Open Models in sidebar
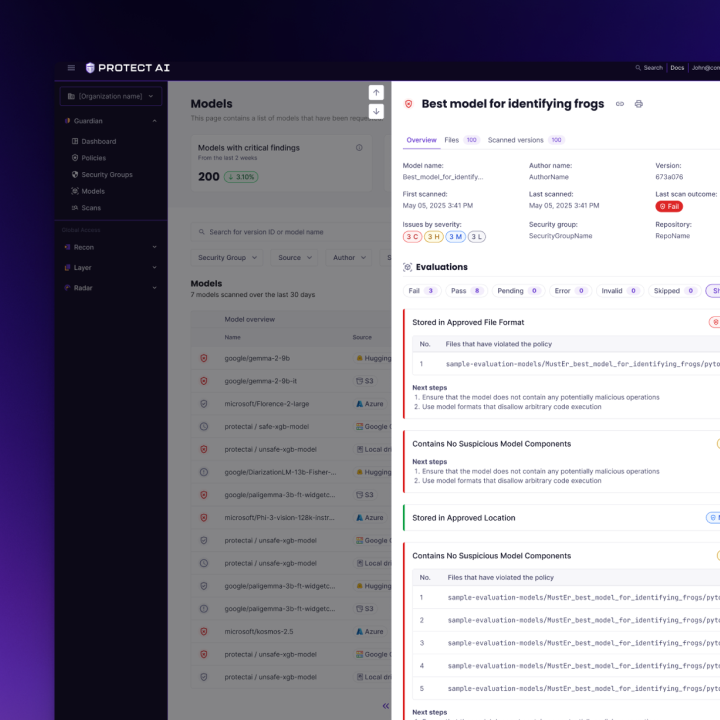 pos(88,191)
